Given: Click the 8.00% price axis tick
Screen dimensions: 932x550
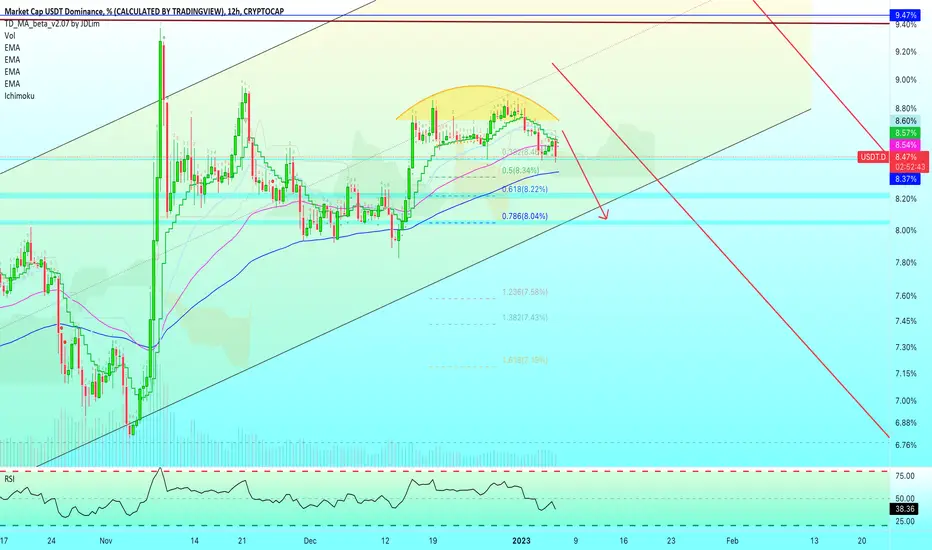Looking at the screenshot, I should [x=905, y=231].
